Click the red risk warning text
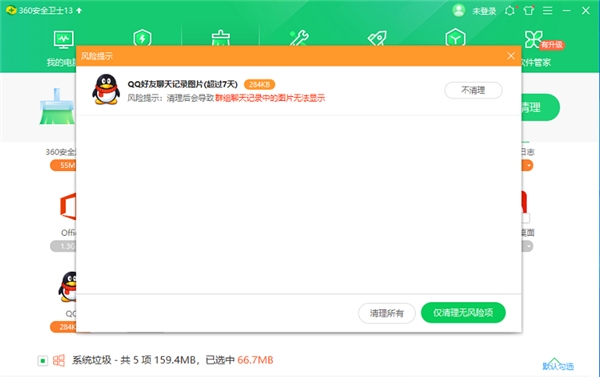This screenshot has height=377, width=600. click(x=270, y=98)
